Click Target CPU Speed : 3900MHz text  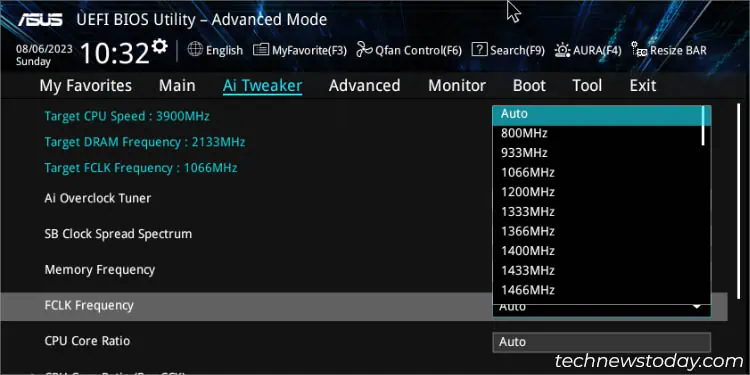pos(127,116)
